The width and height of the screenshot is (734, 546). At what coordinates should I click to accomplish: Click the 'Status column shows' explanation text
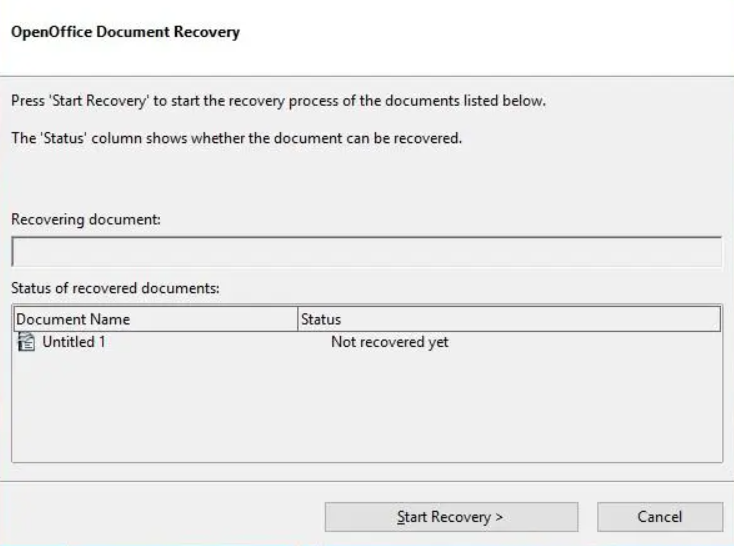tap(236, 138)
